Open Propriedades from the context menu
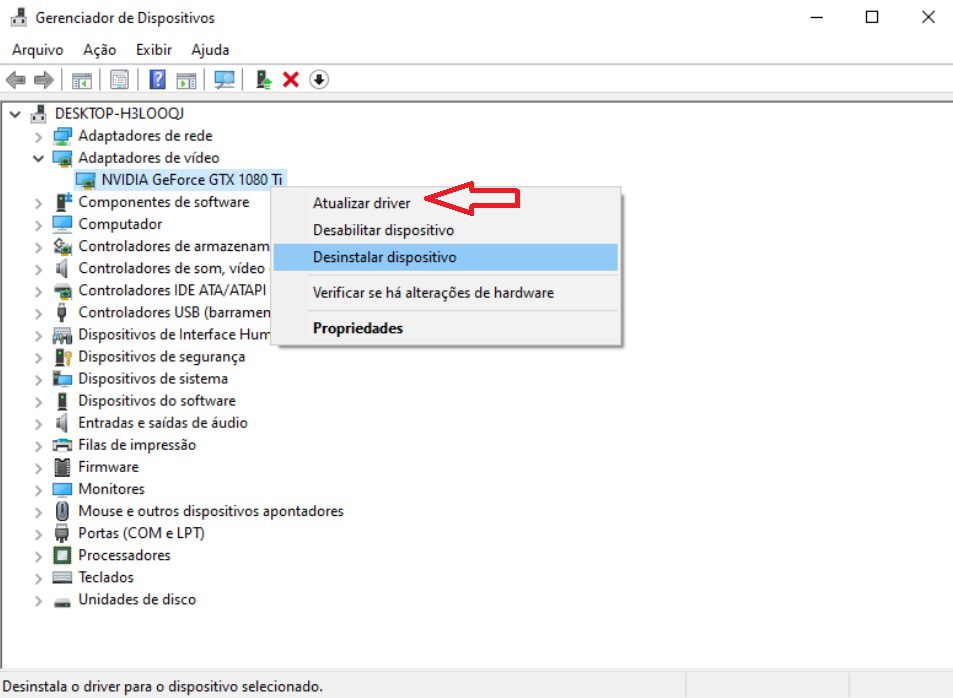 click(357, 328)
